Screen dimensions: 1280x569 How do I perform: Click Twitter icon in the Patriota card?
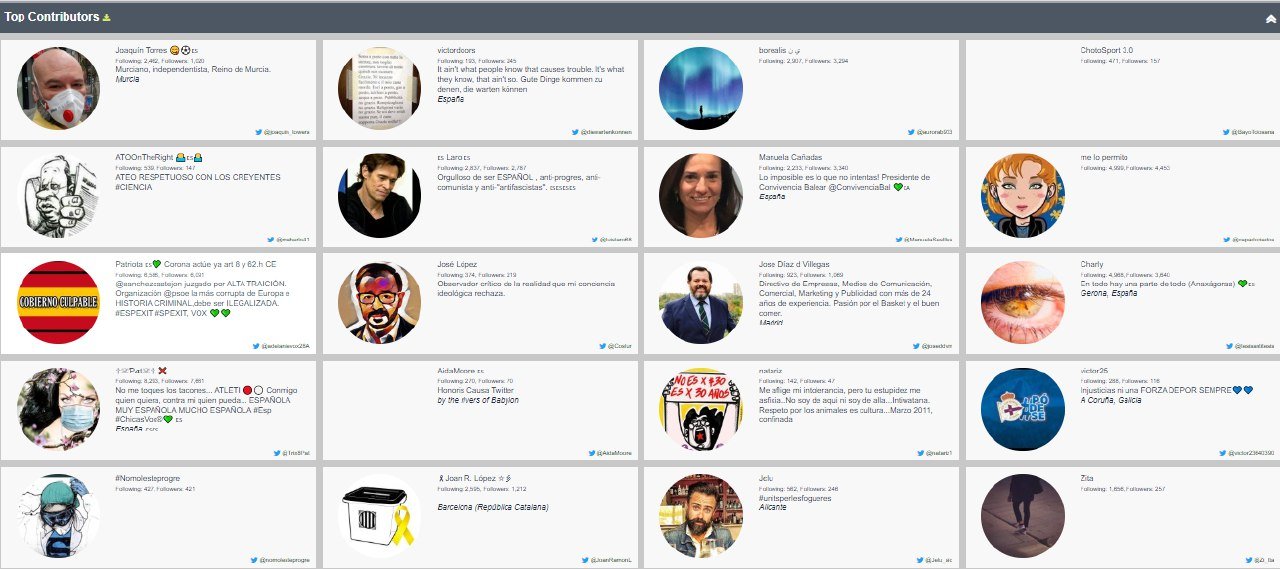(255, 346)
